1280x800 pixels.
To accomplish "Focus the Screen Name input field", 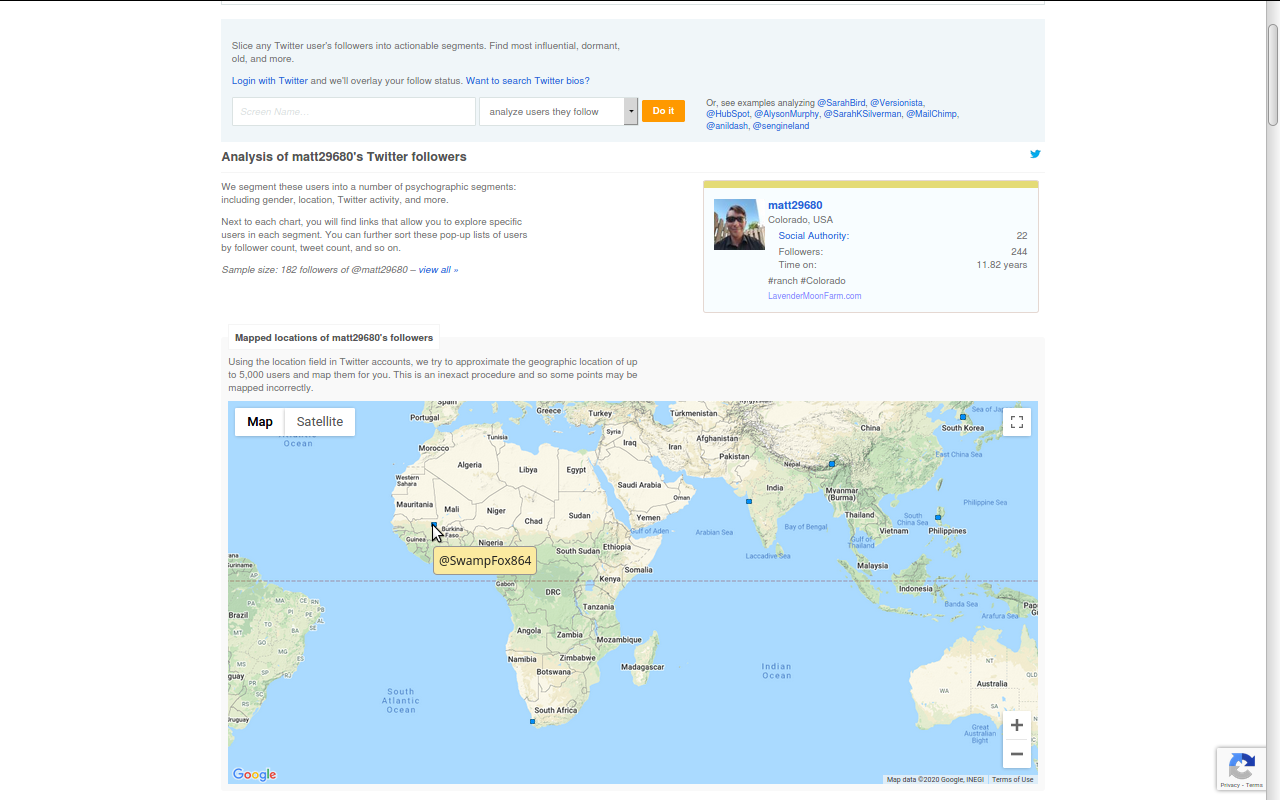I will coord(354,111).
